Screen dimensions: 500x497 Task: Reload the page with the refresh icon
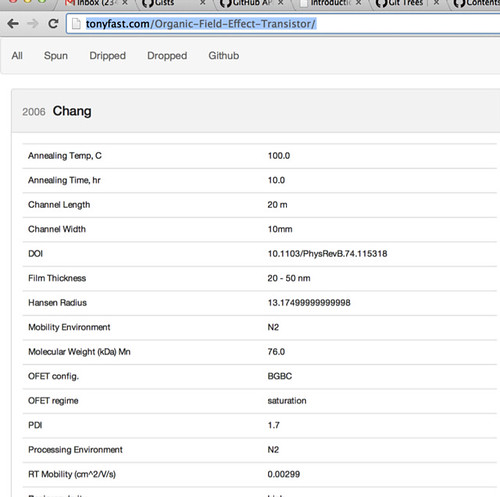53,24
